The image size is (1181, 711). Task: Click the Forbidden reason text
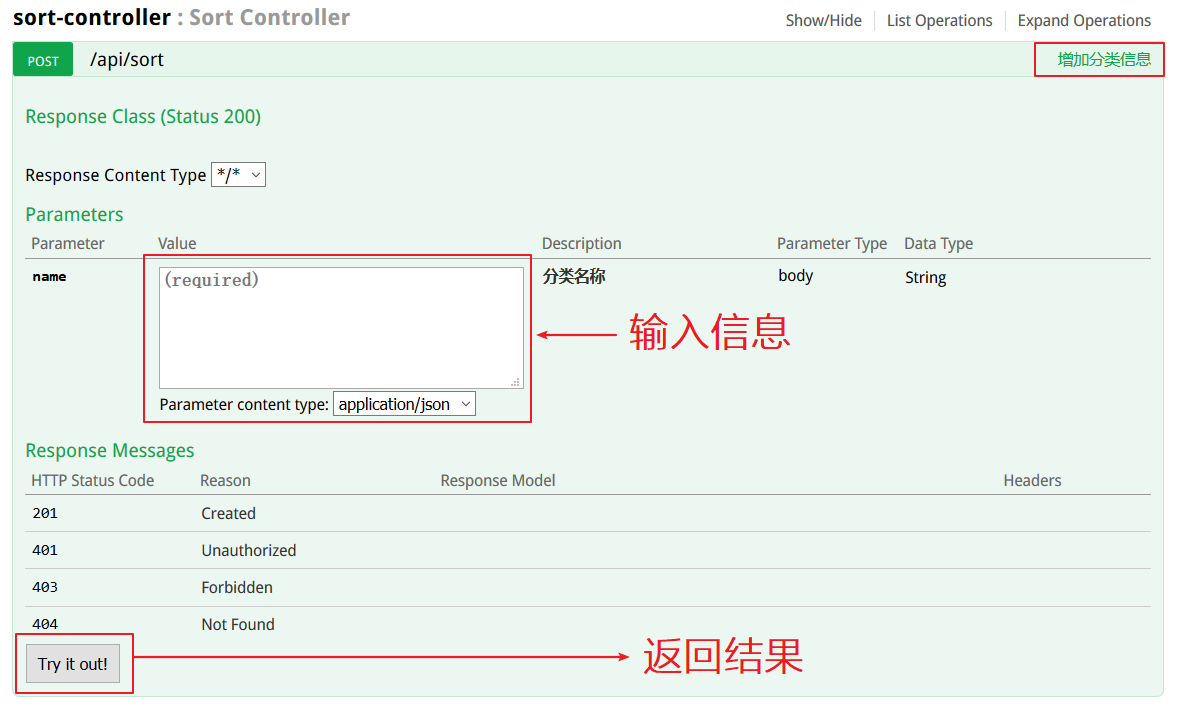(237, 587)
